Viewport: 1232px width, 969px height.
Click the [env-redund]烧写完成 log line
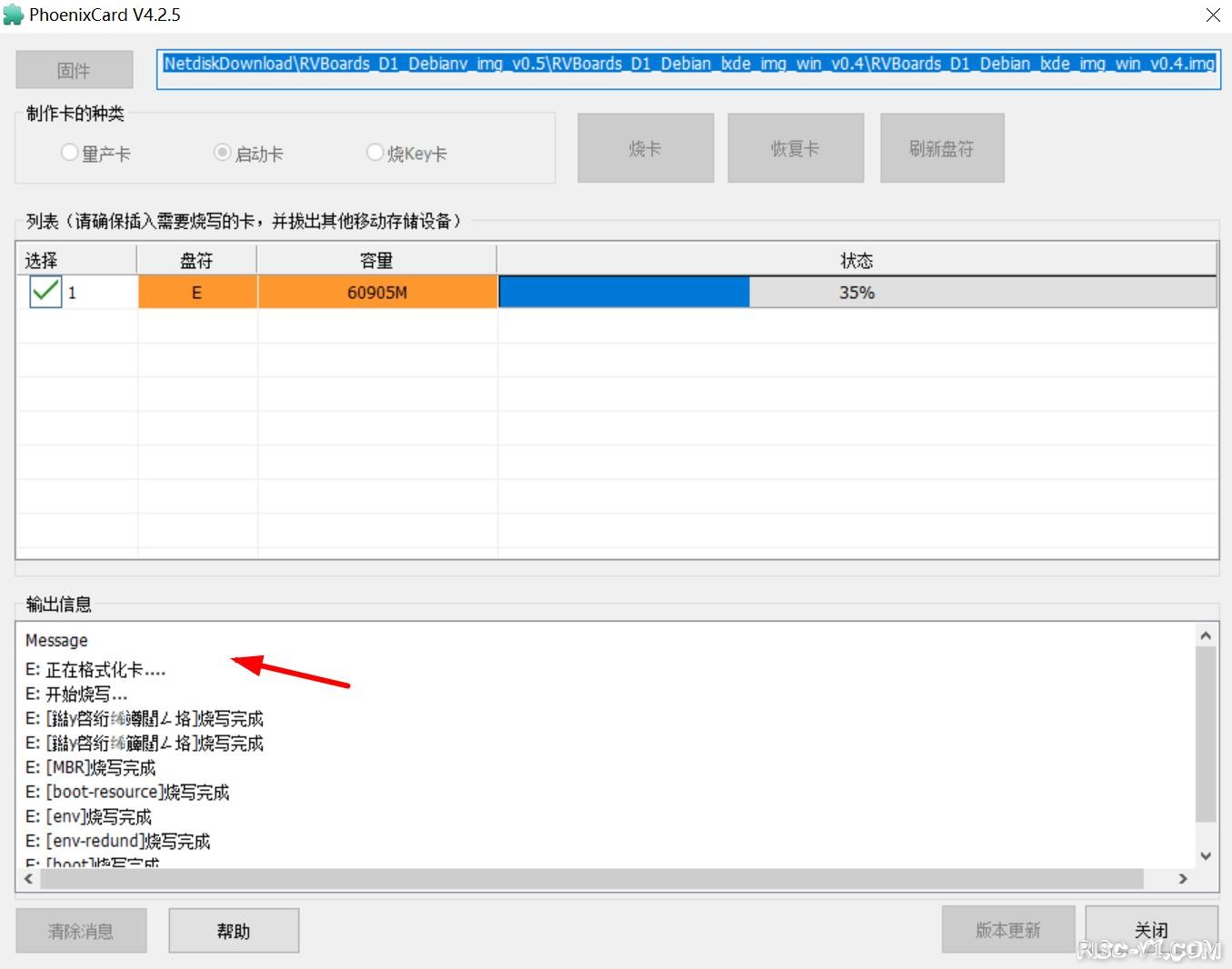point(117,842)
